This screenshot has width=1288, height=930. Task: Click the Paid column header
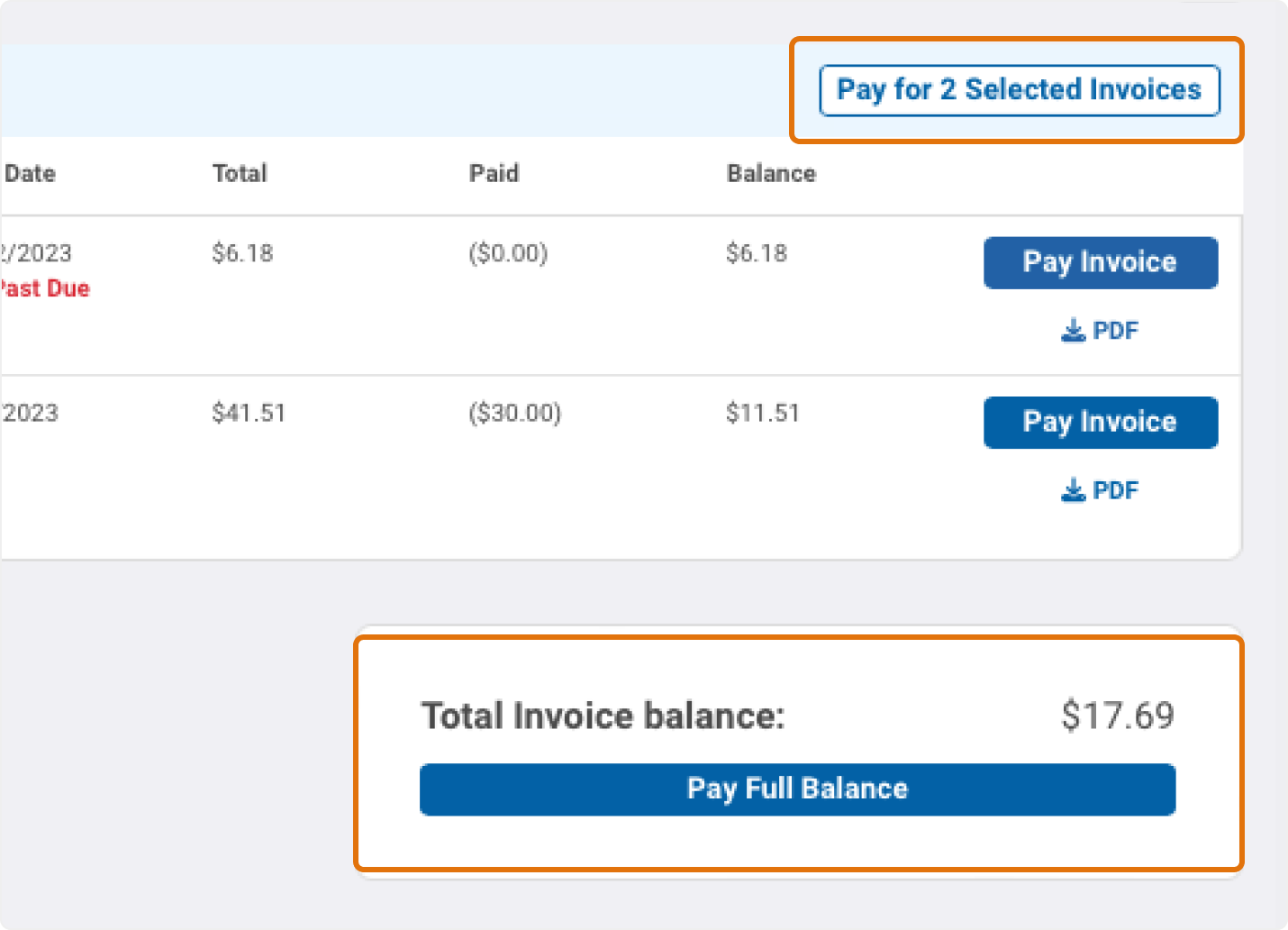(494, 173)
